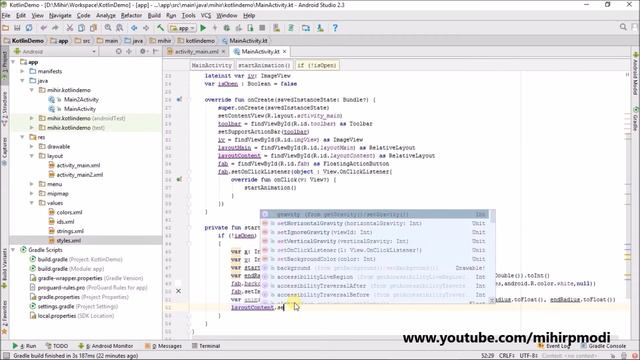Viewport: 640px width, 360px height.
Task: Navigate back with the blue arrow
Action: click(134, 28)
